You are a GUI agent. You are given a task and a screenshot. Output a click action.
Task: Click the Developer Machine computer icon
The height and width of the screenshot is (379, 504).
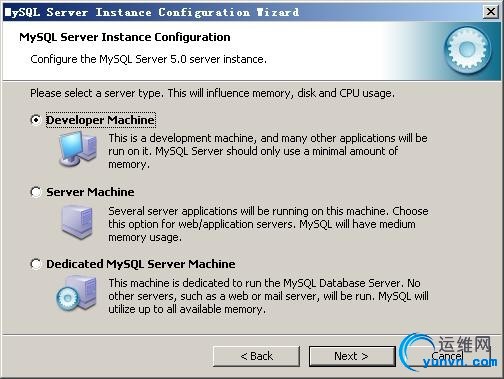click(x=78, y=149)
